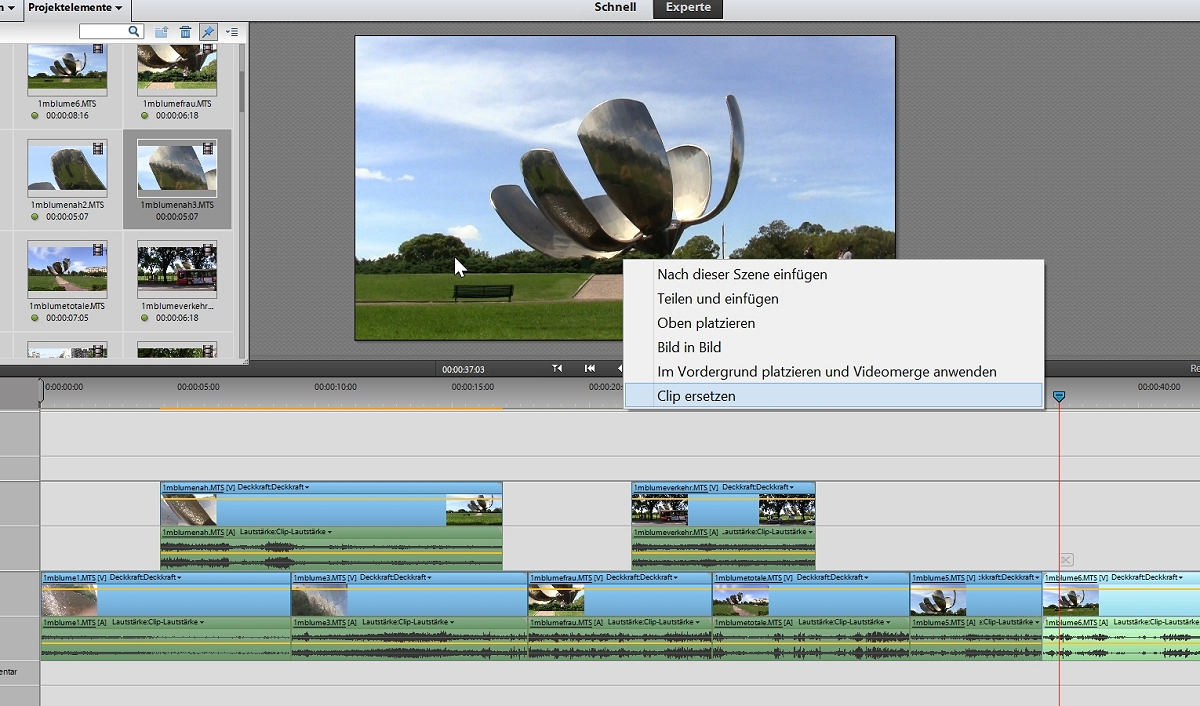Select 1mblumenah3.MTS thumbnail in project panel

tap(177, 167)
